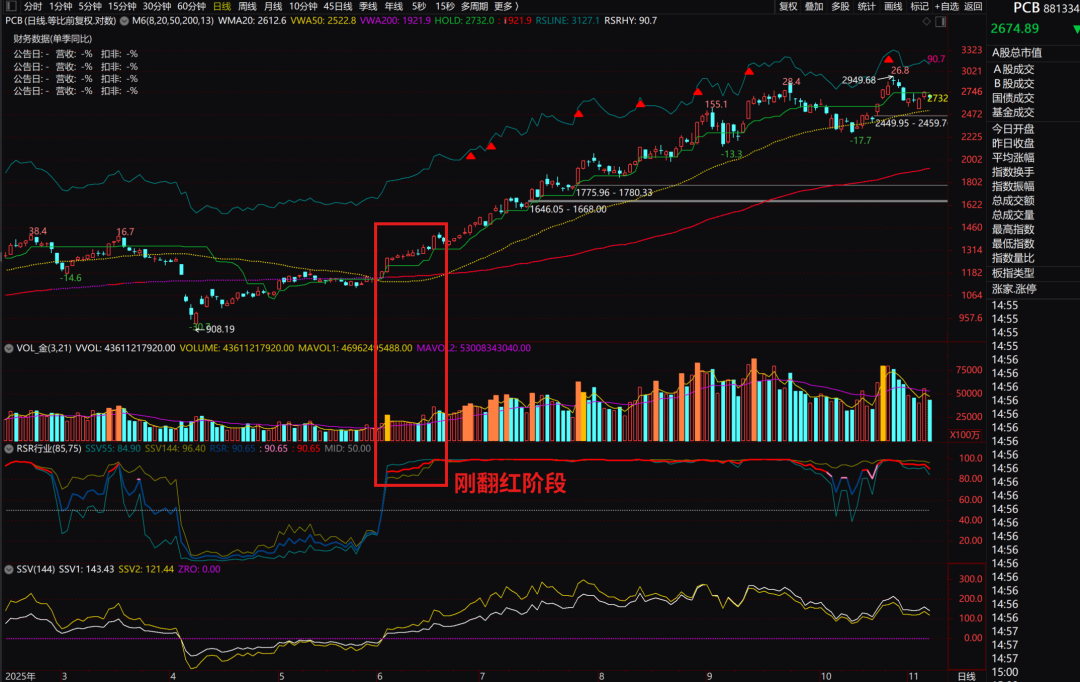Switch to the 1分钟 period
Viewport: 1080px width, 682px height.
coord(61,6)
